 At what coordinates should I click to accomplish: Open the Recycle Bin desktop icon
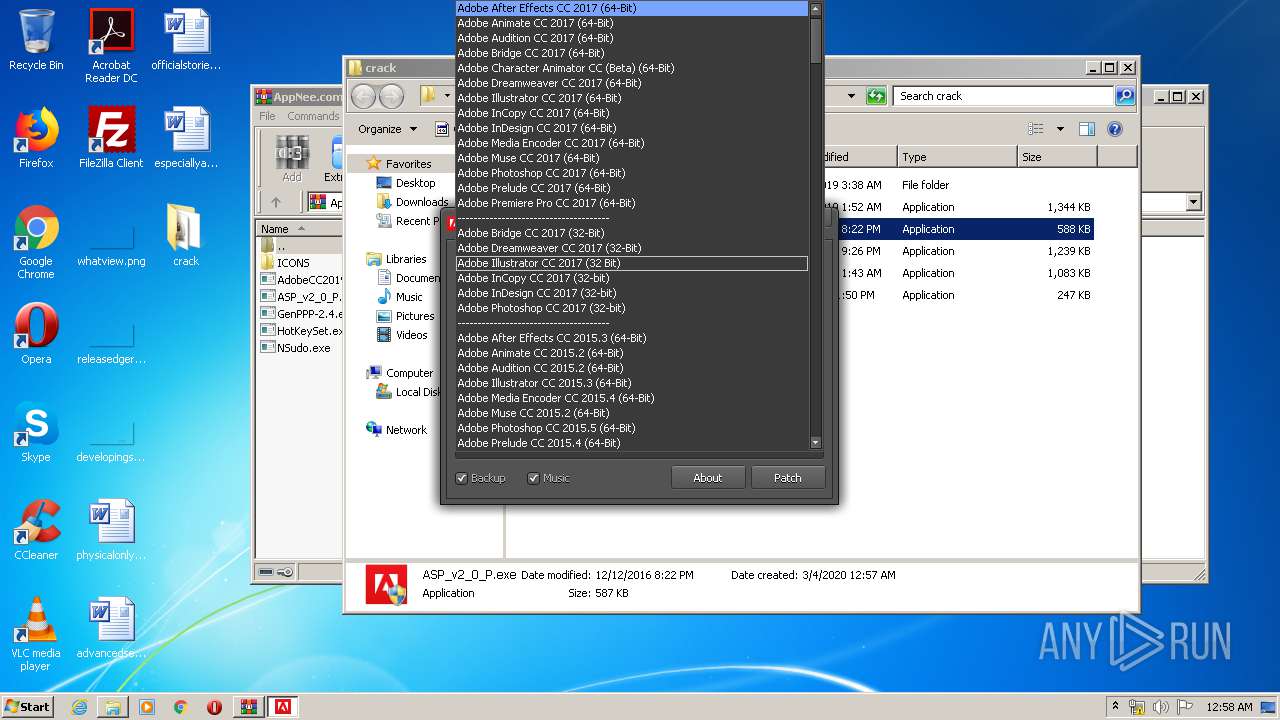(36, 40)
